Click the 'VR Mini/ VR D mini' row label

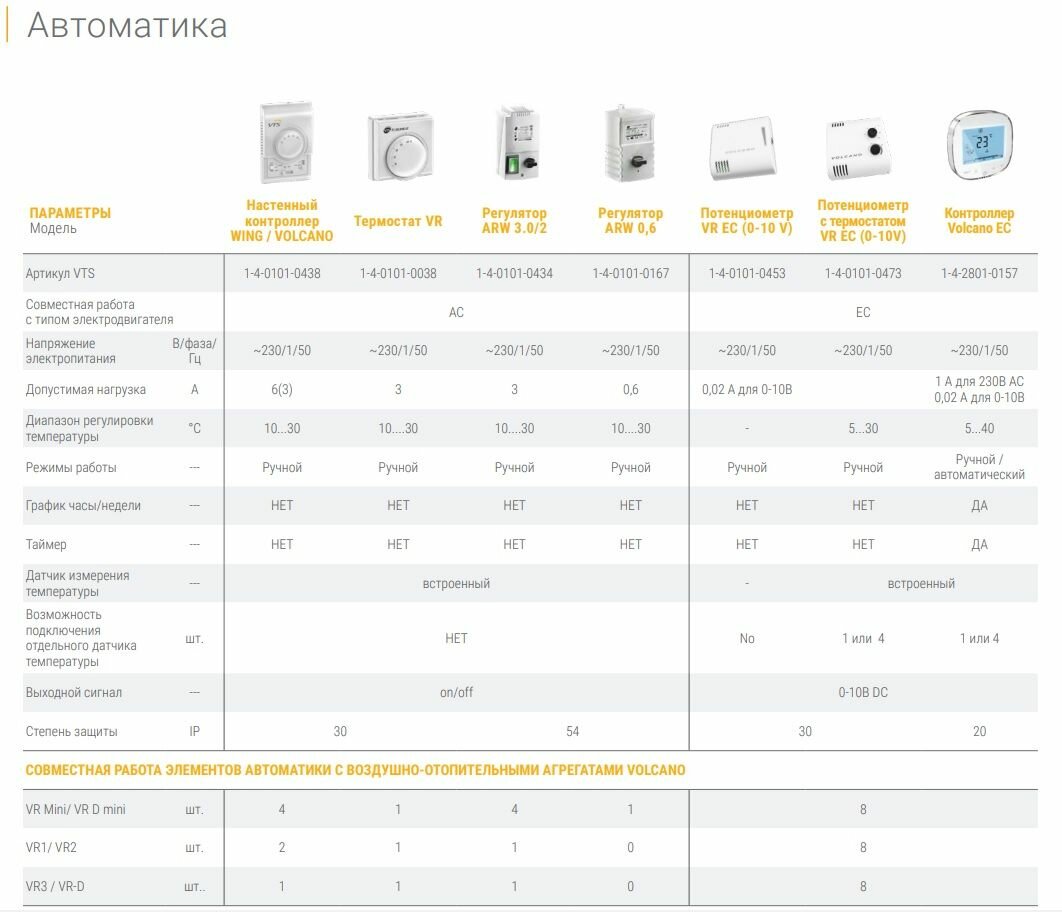point(75,809)
